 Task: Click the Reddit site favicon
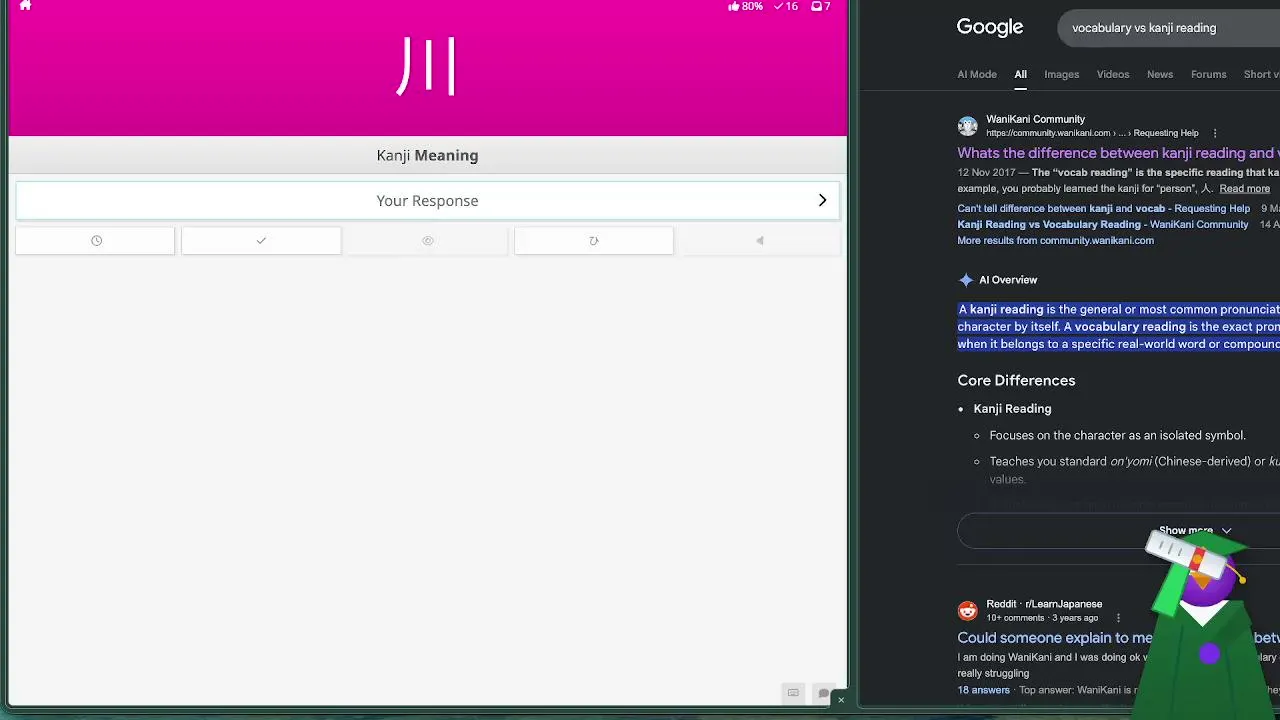tap(967, 611)
